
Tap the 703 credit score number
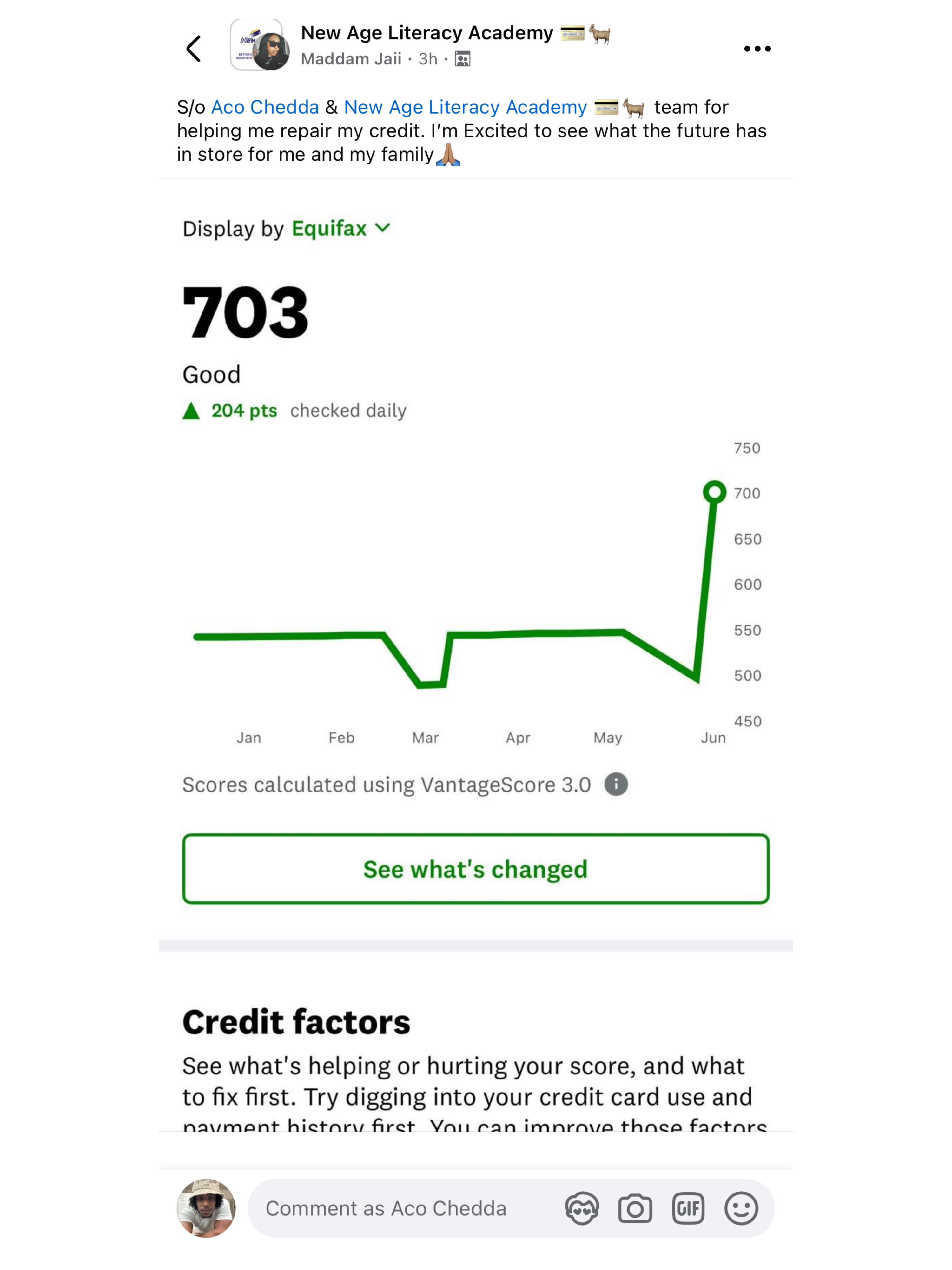245,313
